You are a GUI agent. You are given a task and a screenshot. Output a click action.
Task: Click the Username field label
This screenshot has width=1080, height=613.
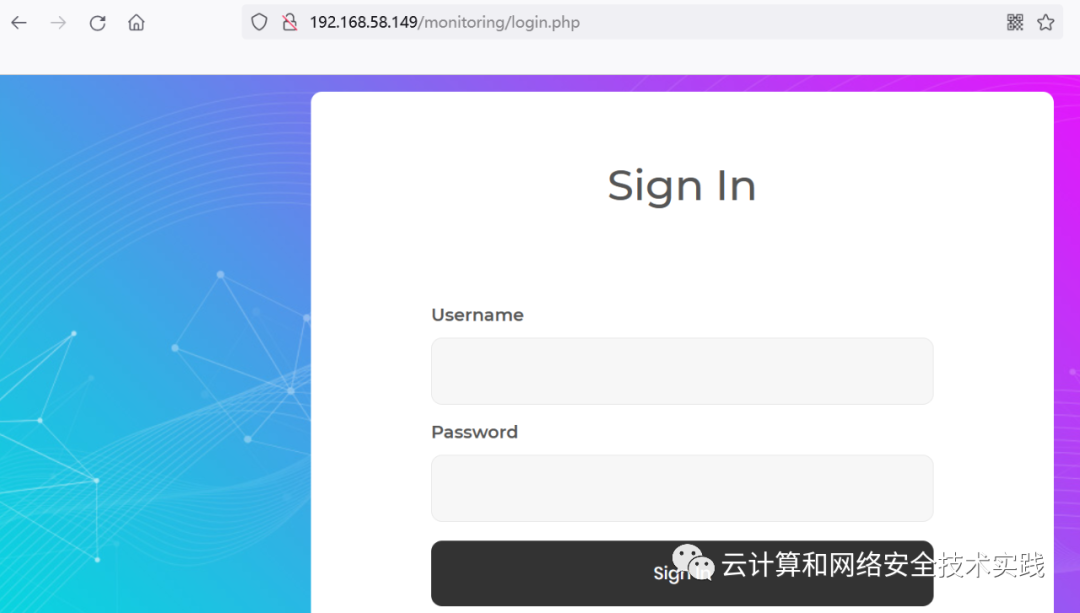click(x=477, y=315)
